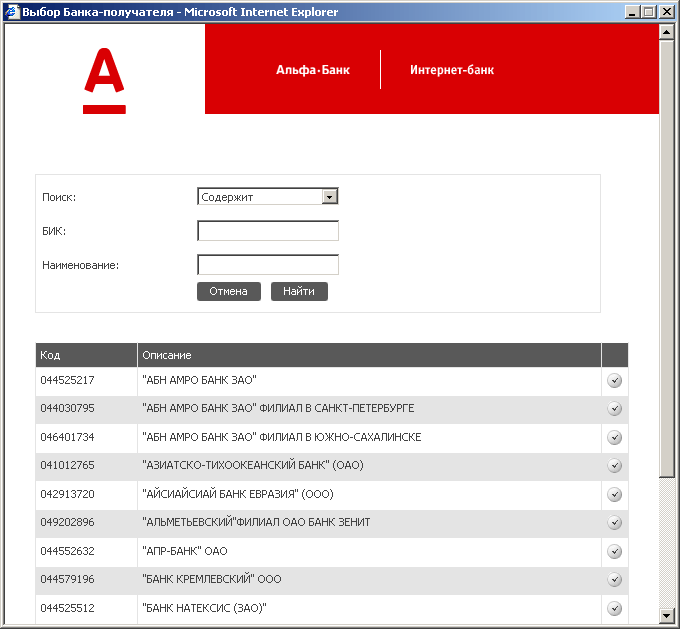Click the Интернет-банк header link
This screenshot has width=680, height=629.
452,70
